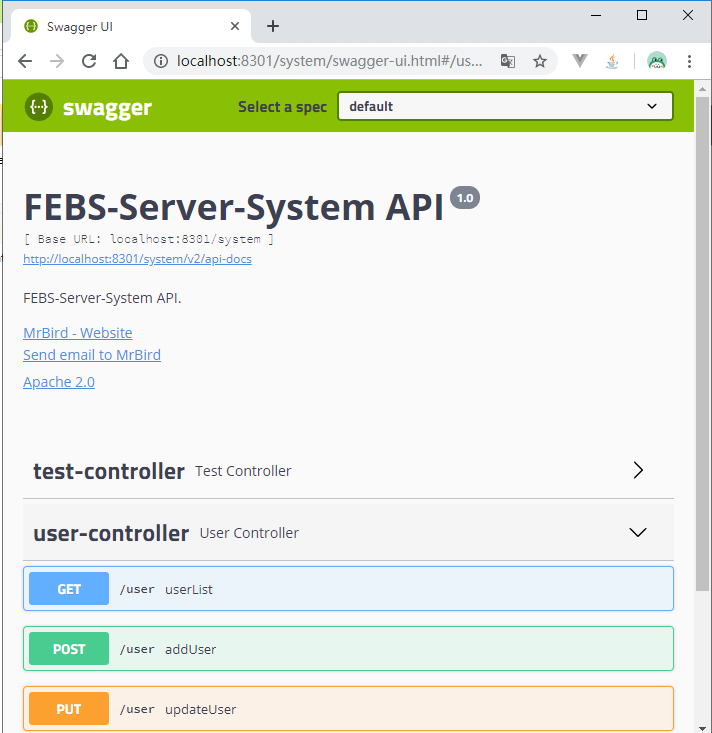Viewport: 712px width, 733px height.
Task: Expand the test-controller section chevron
Action: click(x=638, y=470)
